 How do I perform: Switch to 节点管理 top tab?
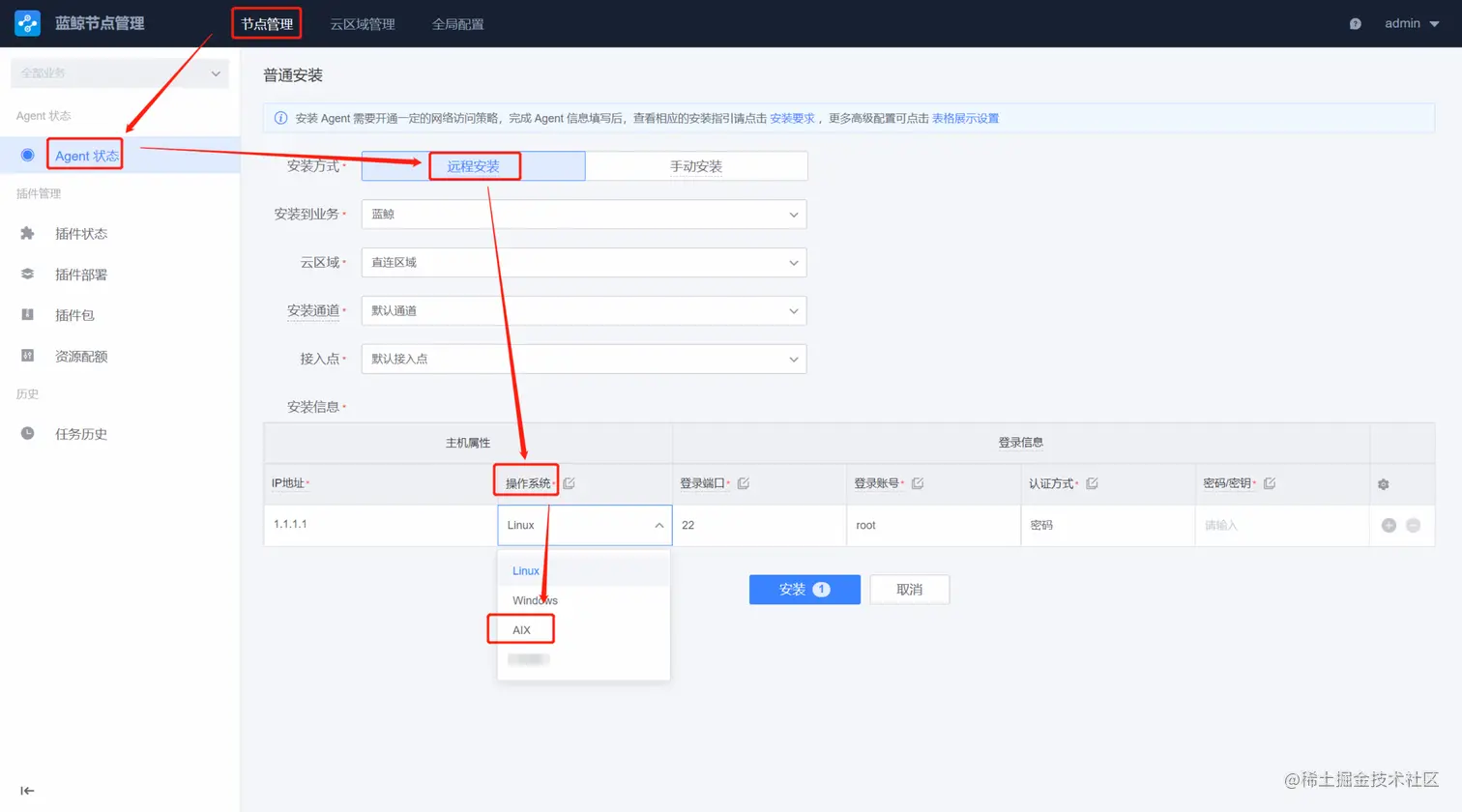(x=267, y=23)
